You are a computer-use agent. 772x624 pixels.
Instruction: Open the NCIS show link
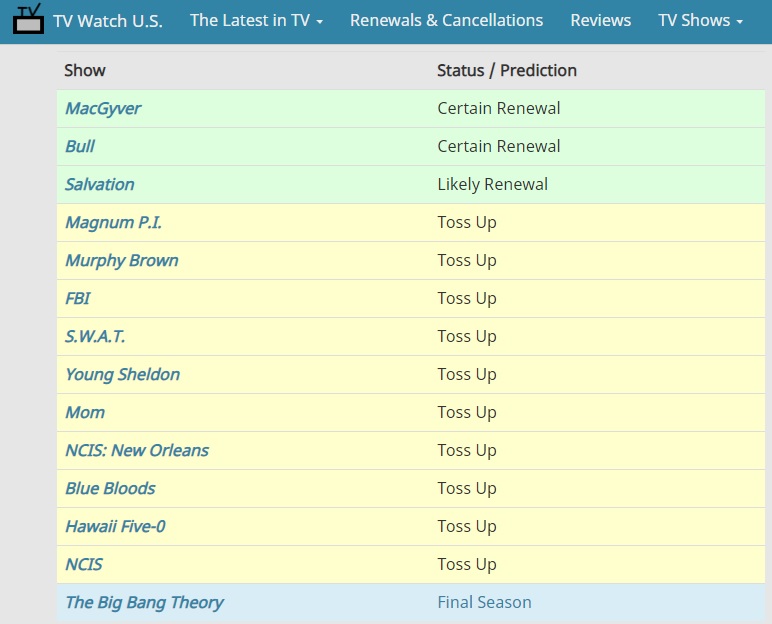(84, 564)
